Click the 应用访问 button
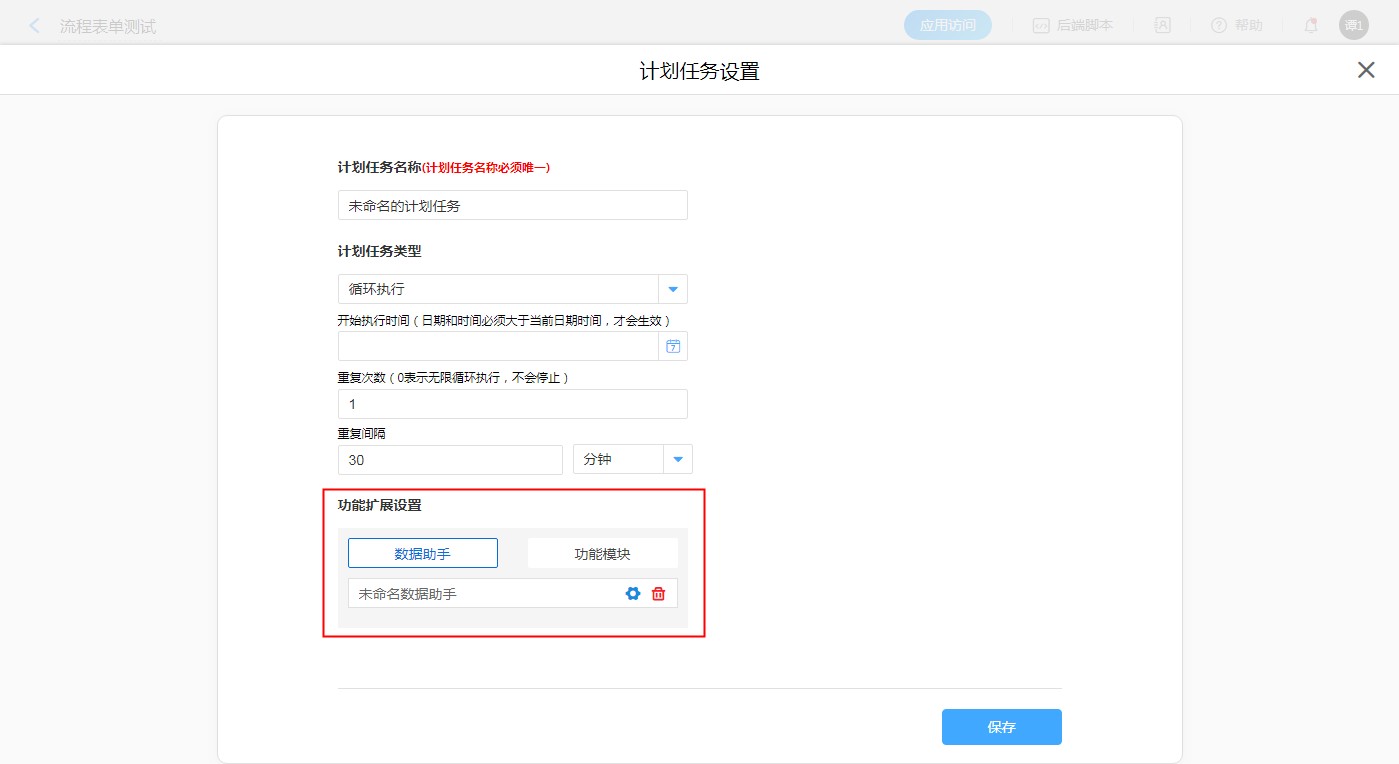Viewport: 1399px width, 764px height. pos(947,26)
